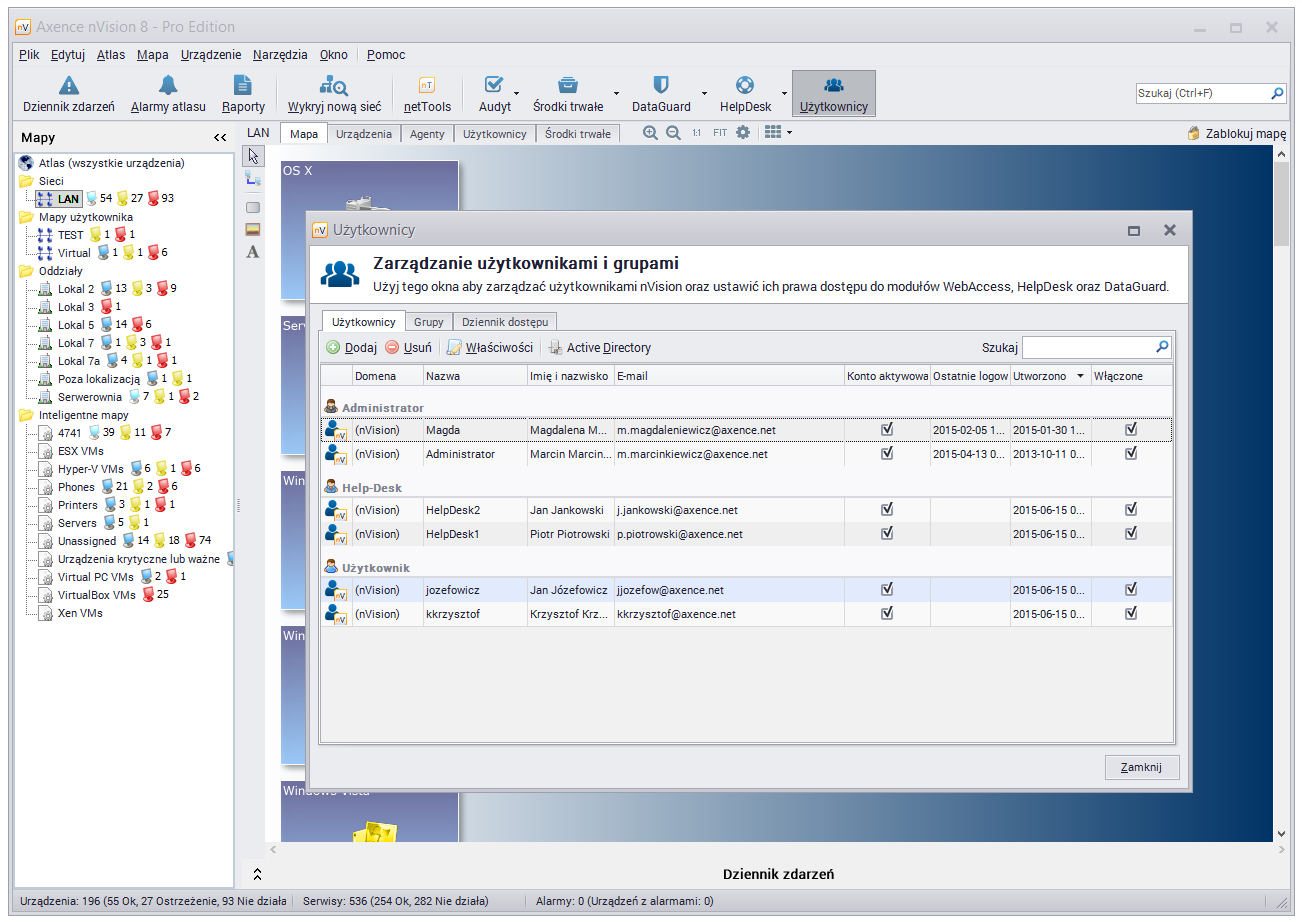Launch netTools from the toolbar
Screen dimensions: 1302x922
pyautogui.click(x=427, y=94)
